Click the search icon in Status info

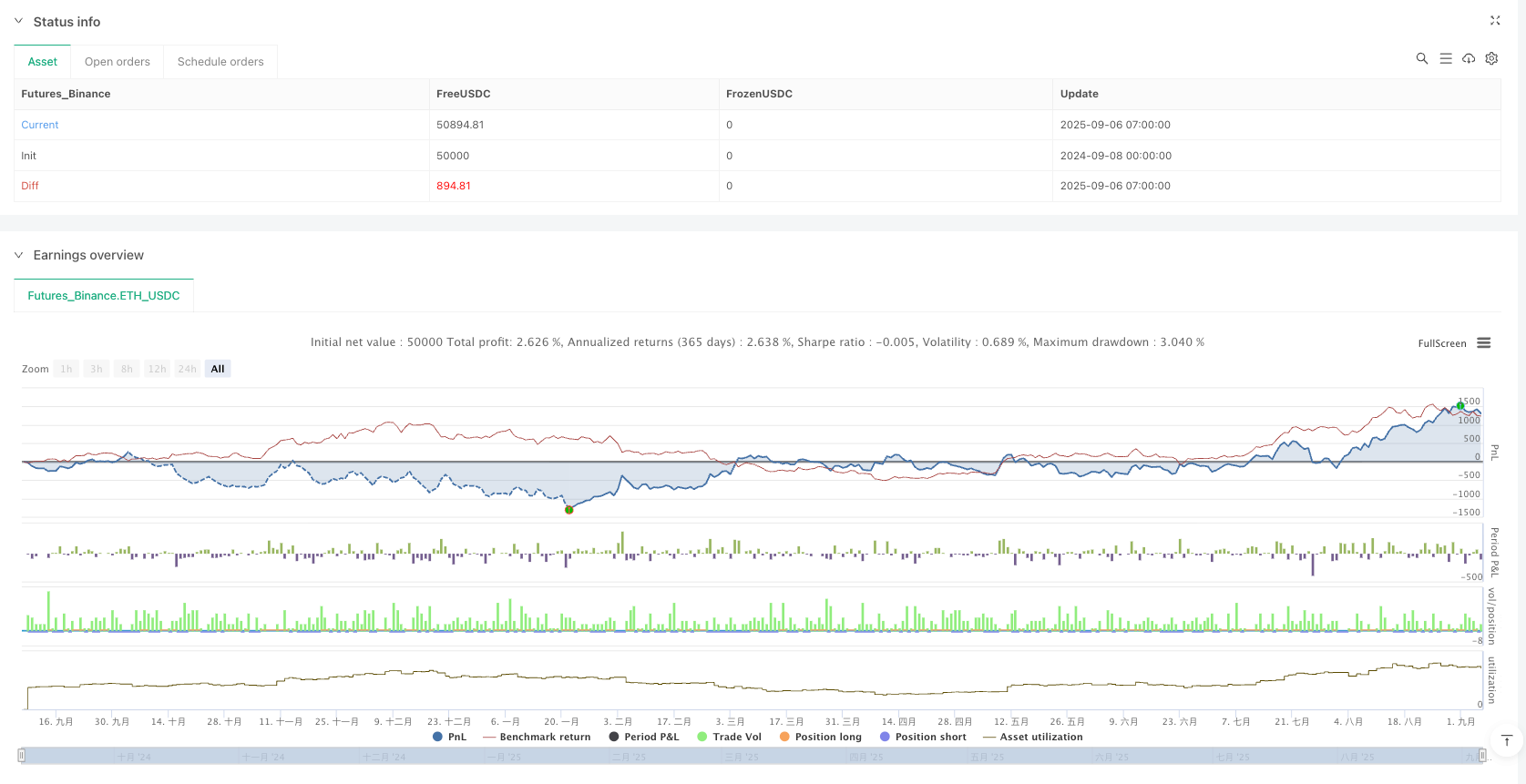click(x=1421, y=58)
